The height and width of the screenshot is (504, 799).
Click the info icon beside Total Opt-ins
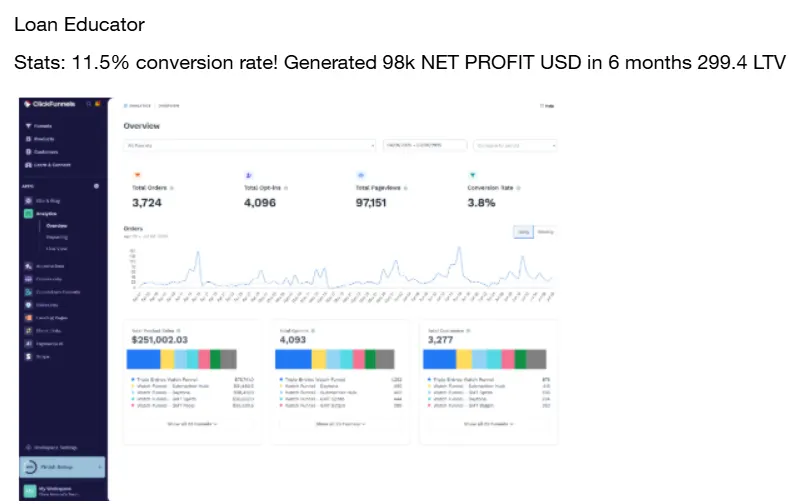tap(286, 188)
